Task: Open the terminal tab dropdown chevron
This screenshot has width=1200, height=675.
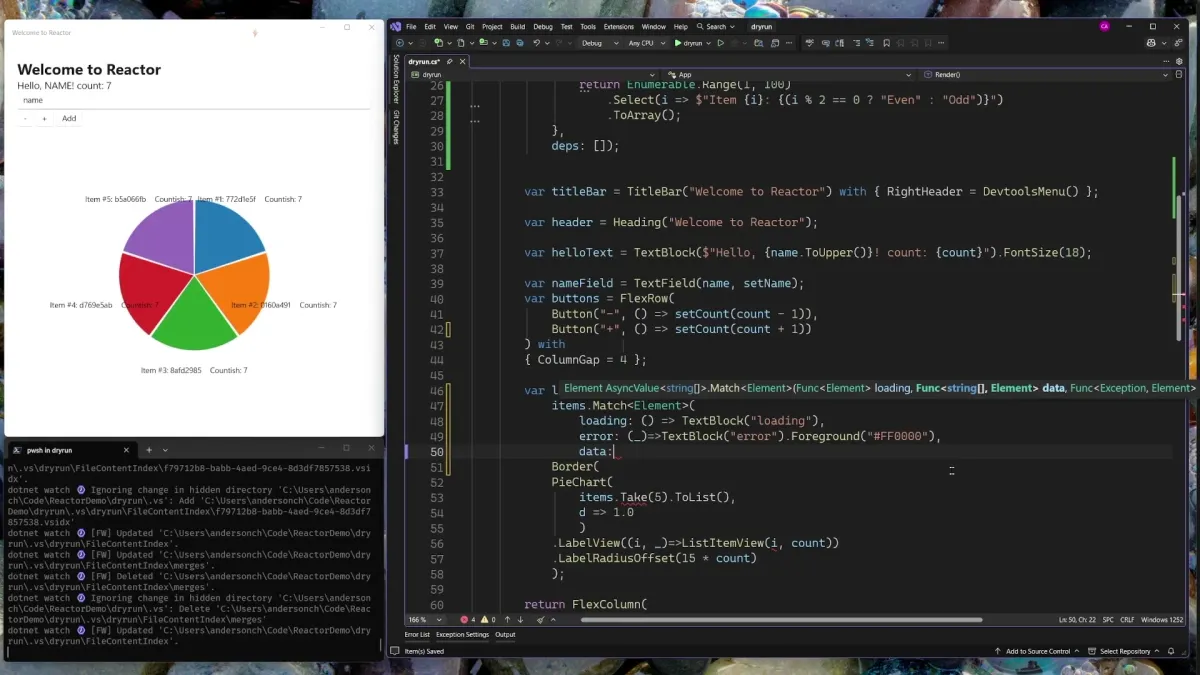Action: (x=165, y=450)
